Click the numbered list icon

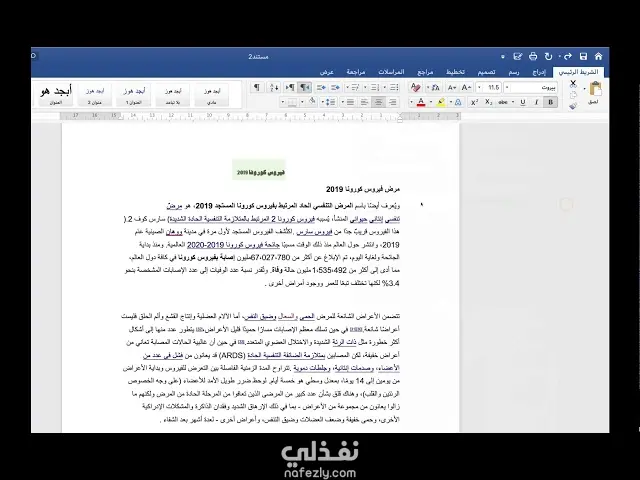(375, 87)
